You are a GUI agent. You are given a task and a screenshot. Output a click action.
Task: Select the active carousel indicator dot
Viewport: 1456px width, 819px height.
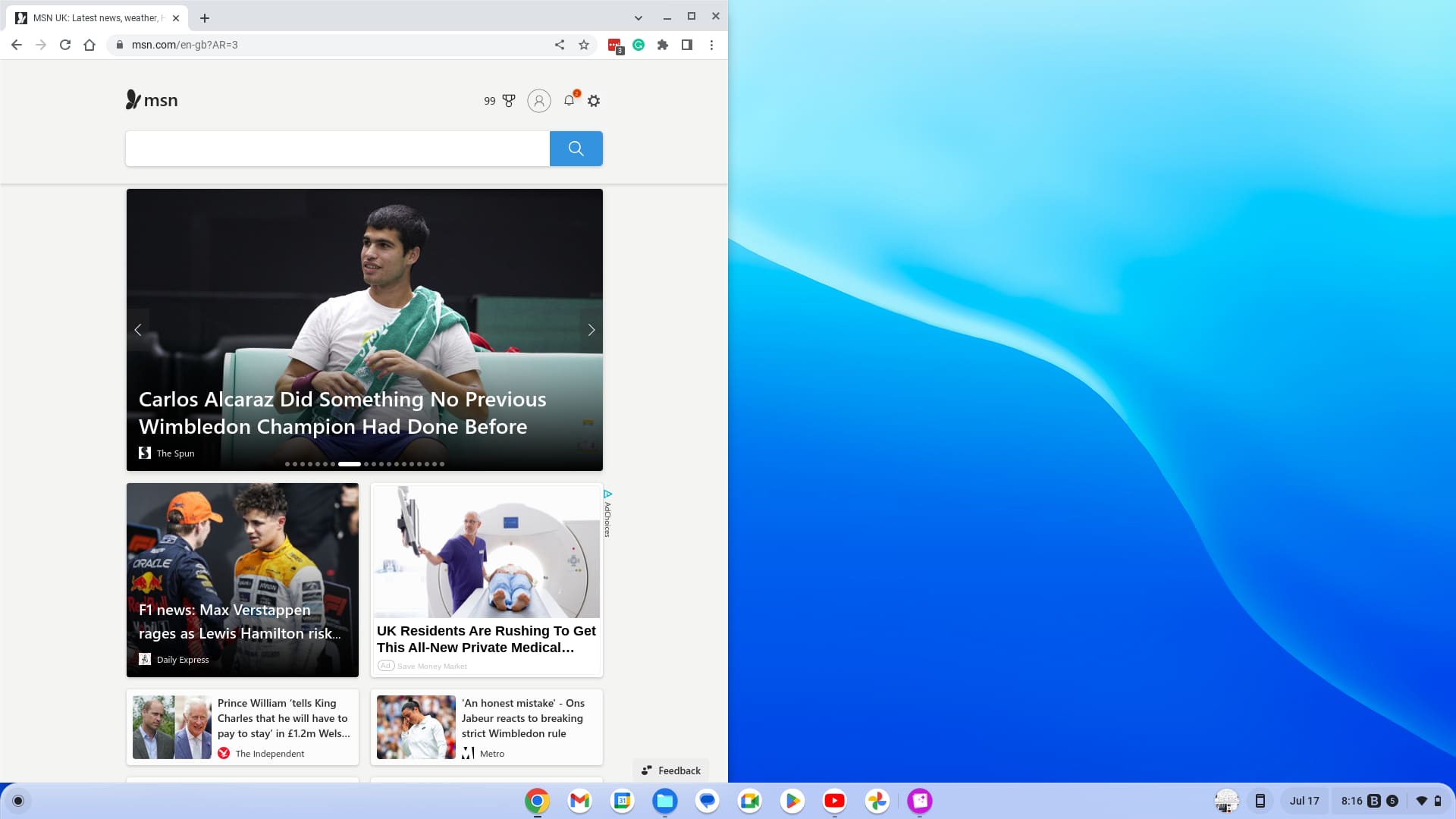[350, 464]
